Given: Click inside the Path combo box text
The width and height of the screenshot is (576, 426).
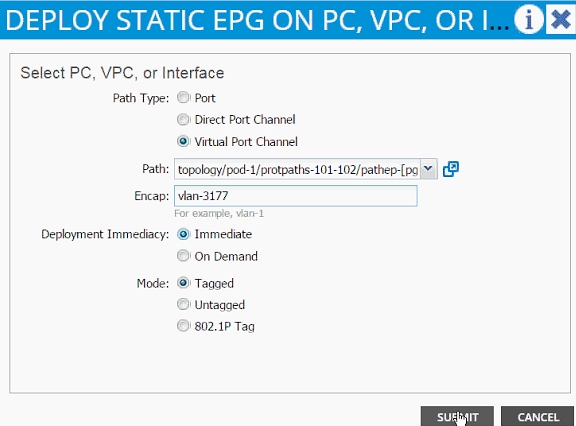Looking at the screenshot, I should click(x=297, y=169).
